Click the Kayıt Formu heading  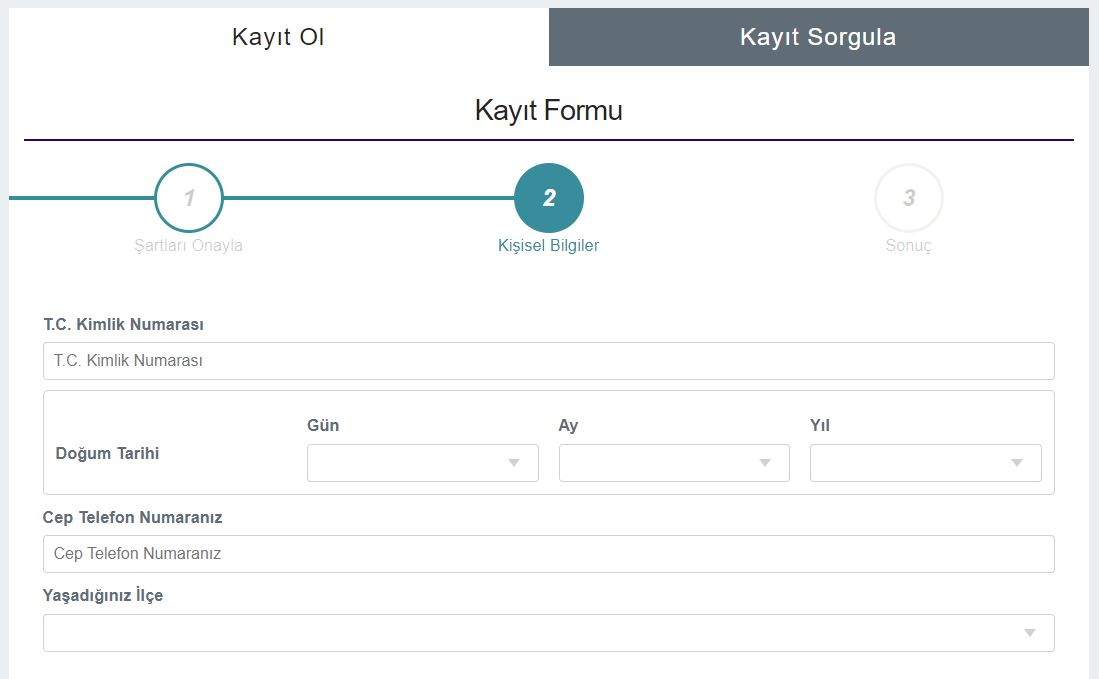click(548, 110)
